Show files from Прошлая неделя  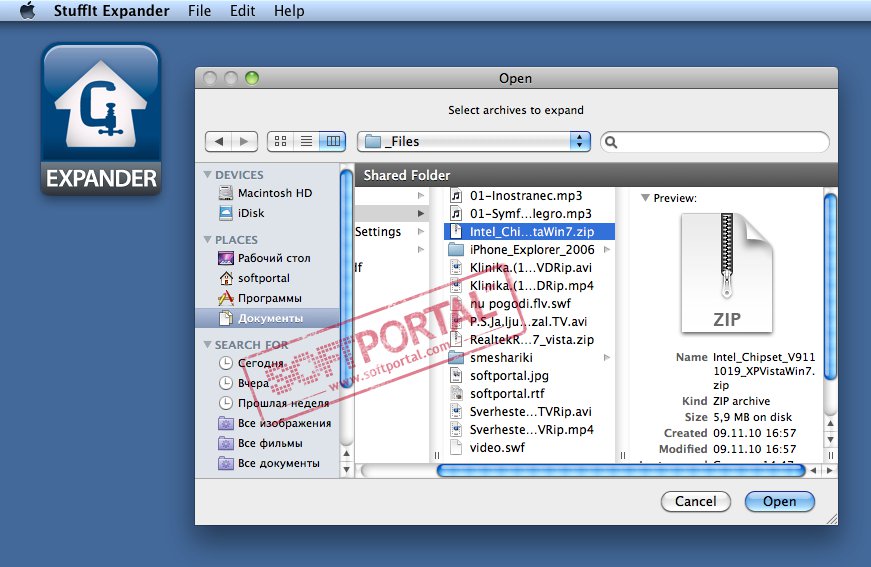pyautogui.click(x=274, y=403)
